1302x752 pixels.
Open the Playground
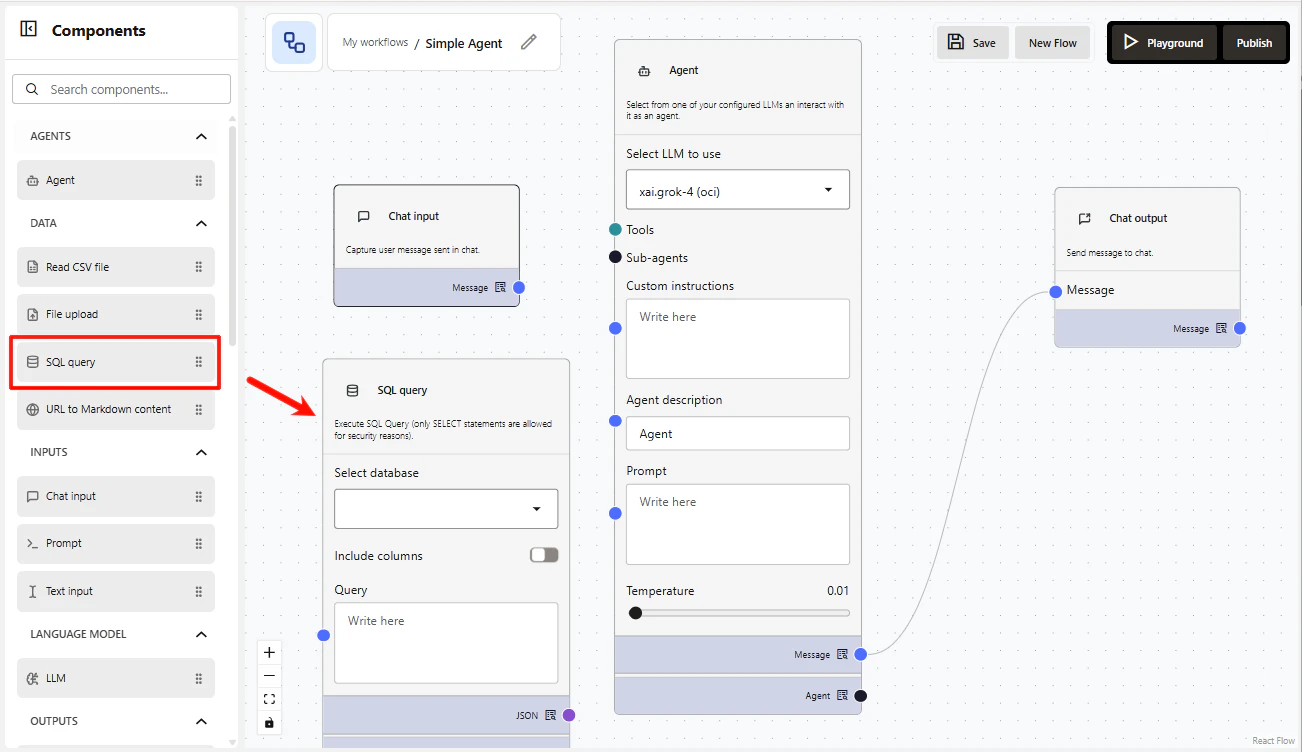[1164, 42]
